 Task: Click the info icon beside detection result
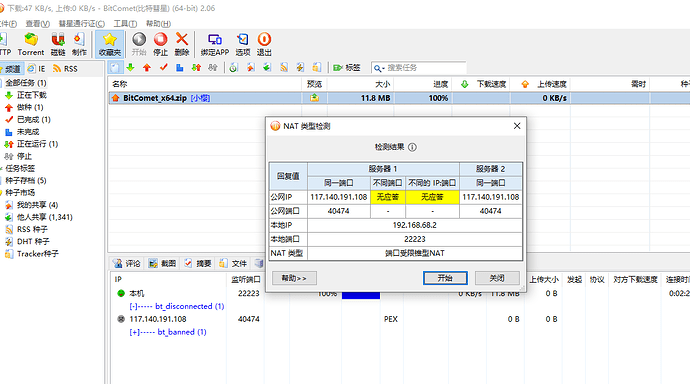412,147
